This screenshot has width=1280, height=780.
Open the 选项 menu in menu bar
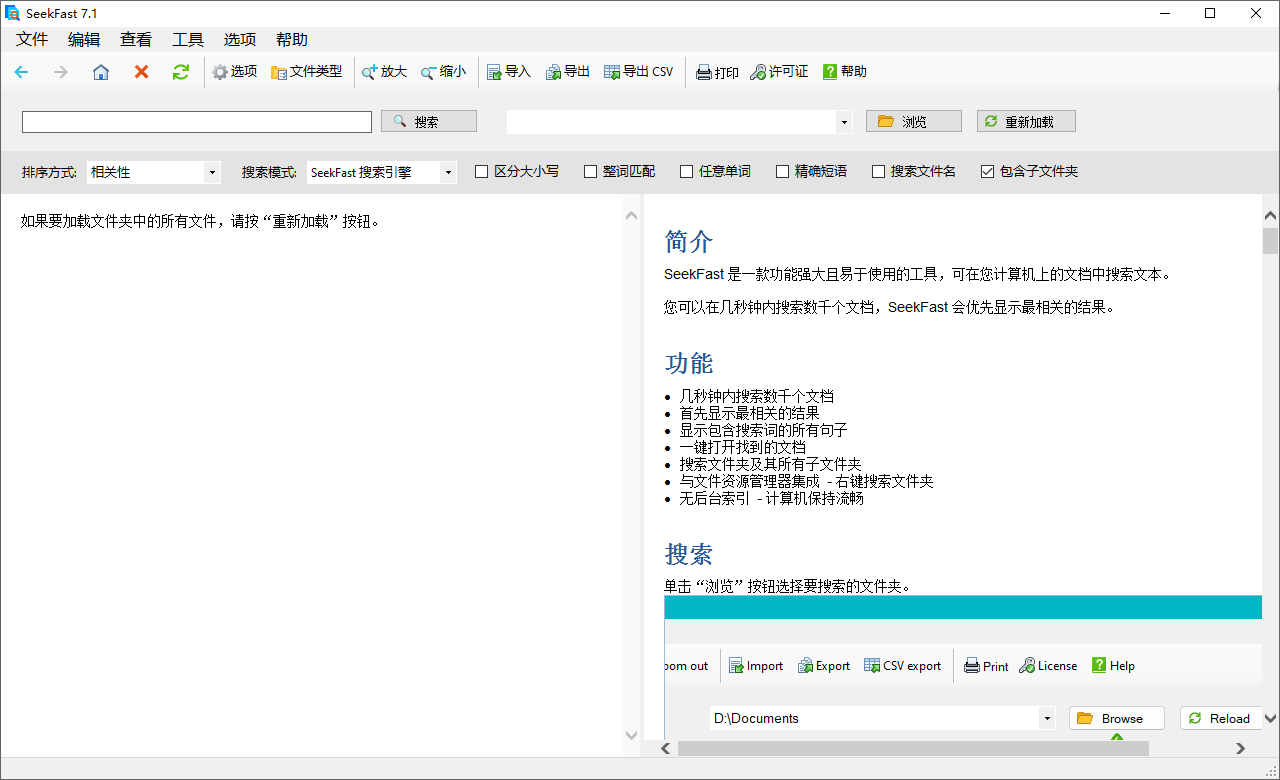click(x=240, y=40)
